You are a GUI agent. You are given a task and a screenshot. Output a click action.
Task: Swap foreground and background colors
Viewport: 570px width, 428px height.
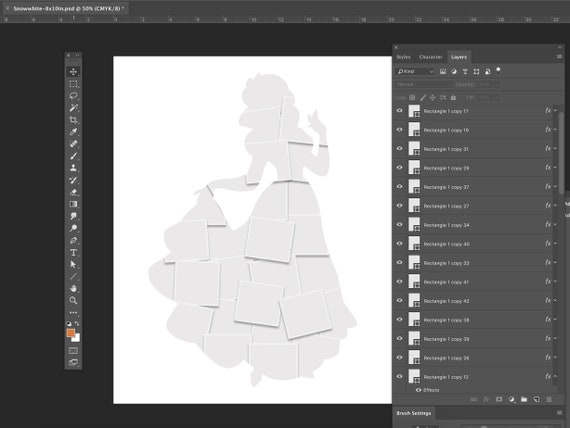(x=77, y=323)
